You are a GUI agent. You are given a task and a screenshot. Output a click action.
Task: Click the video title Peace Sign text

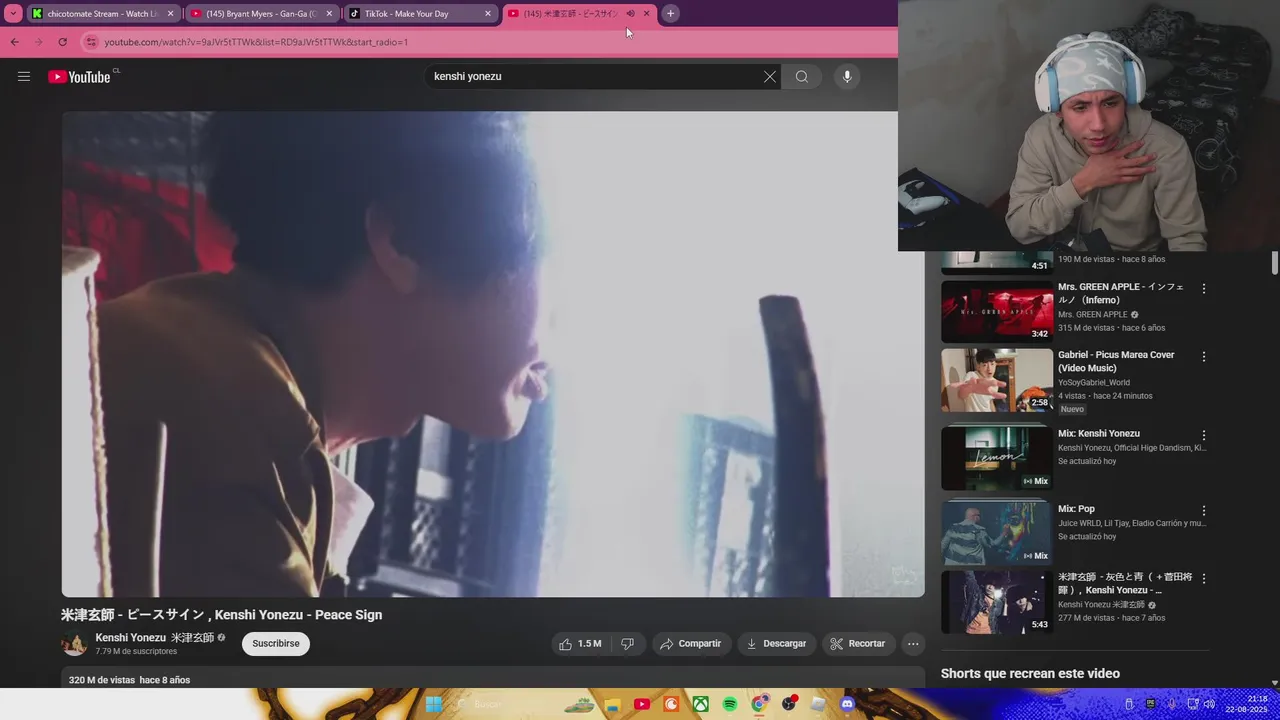click(x=222, y=615)
